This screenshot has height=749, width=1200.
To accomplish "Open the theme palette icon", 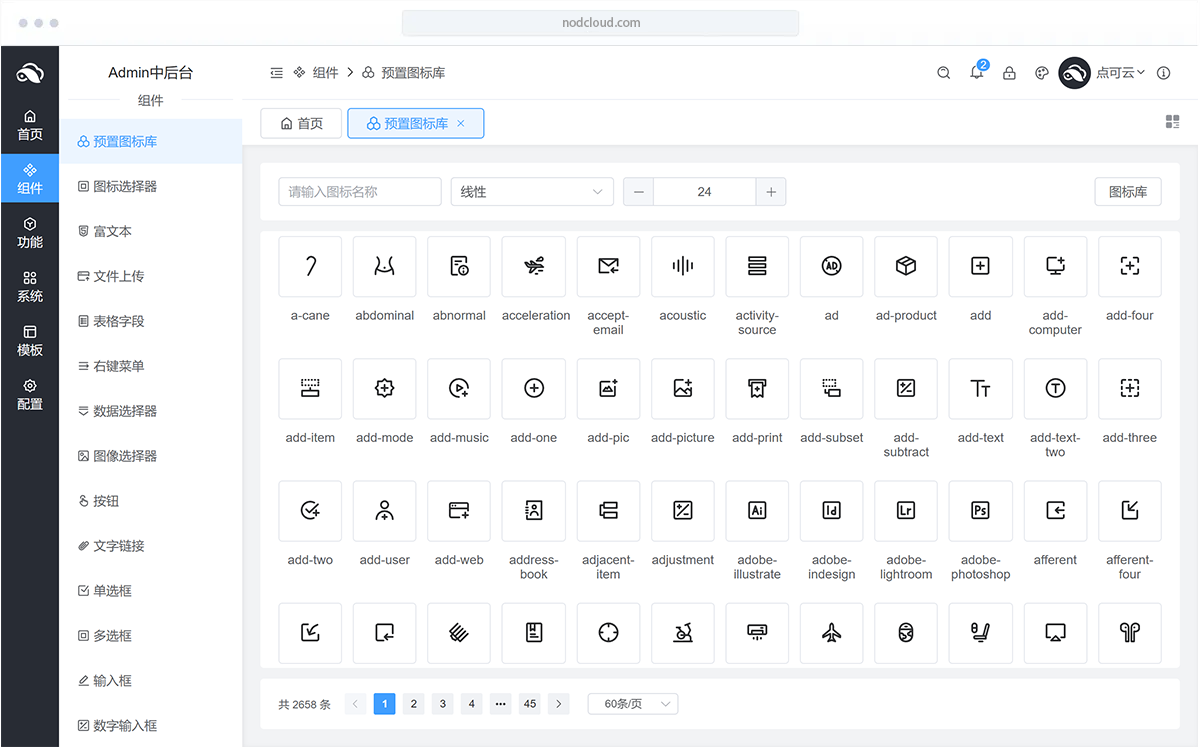I will pos(1041,73).
